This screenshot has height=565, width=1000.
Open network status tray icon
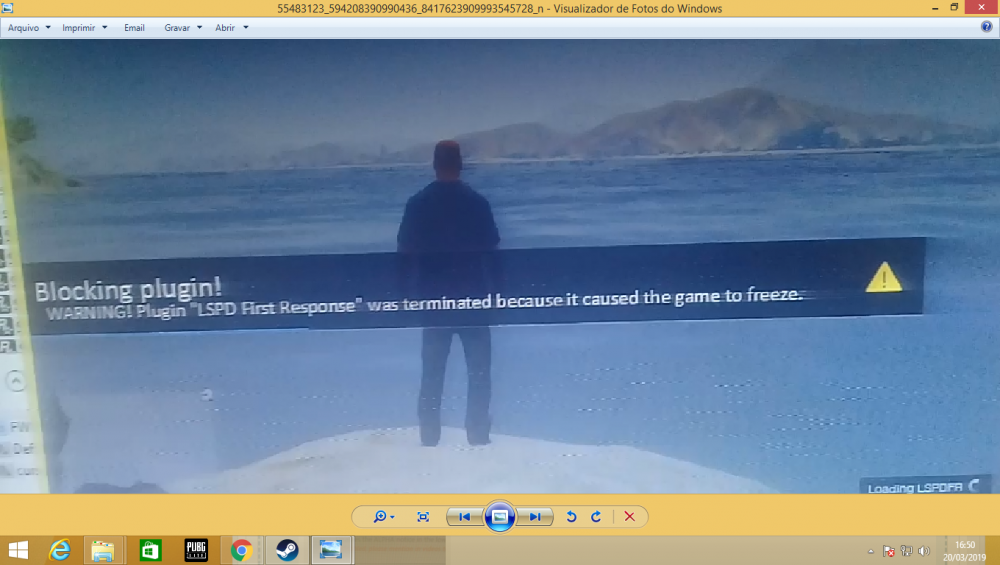point(906,552)
